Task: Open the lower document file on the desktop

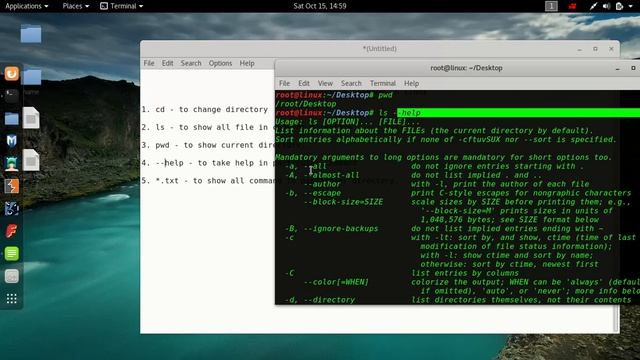Action: 31,160
